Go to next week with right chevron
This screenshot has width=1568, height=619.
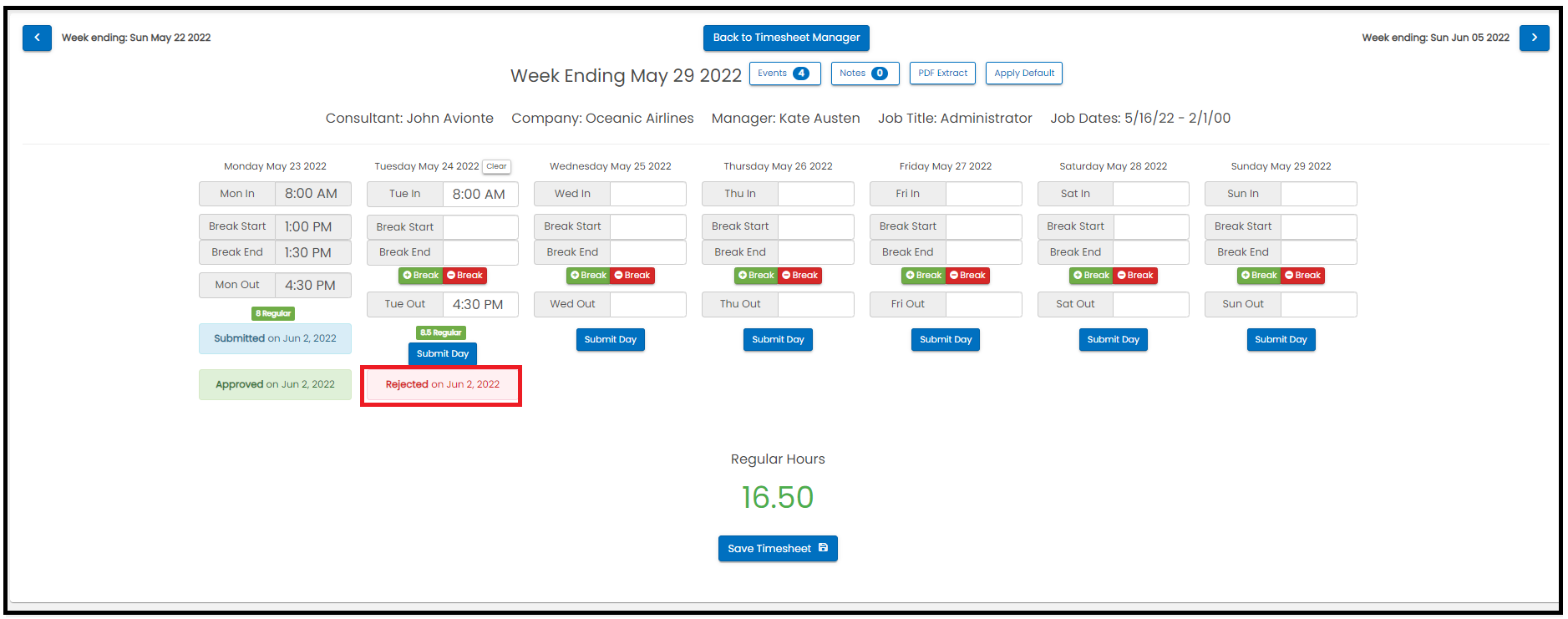[1534, 38]
